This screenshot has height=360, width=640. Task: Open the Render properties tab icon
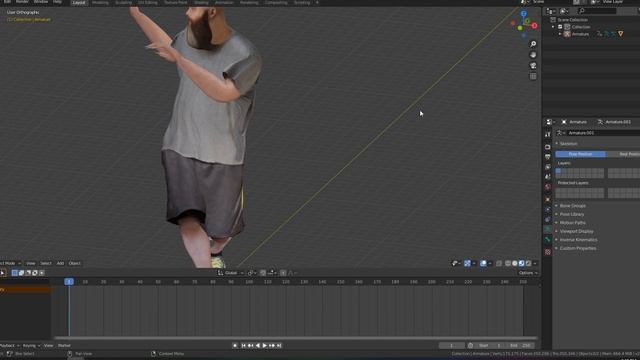[548, 147]
